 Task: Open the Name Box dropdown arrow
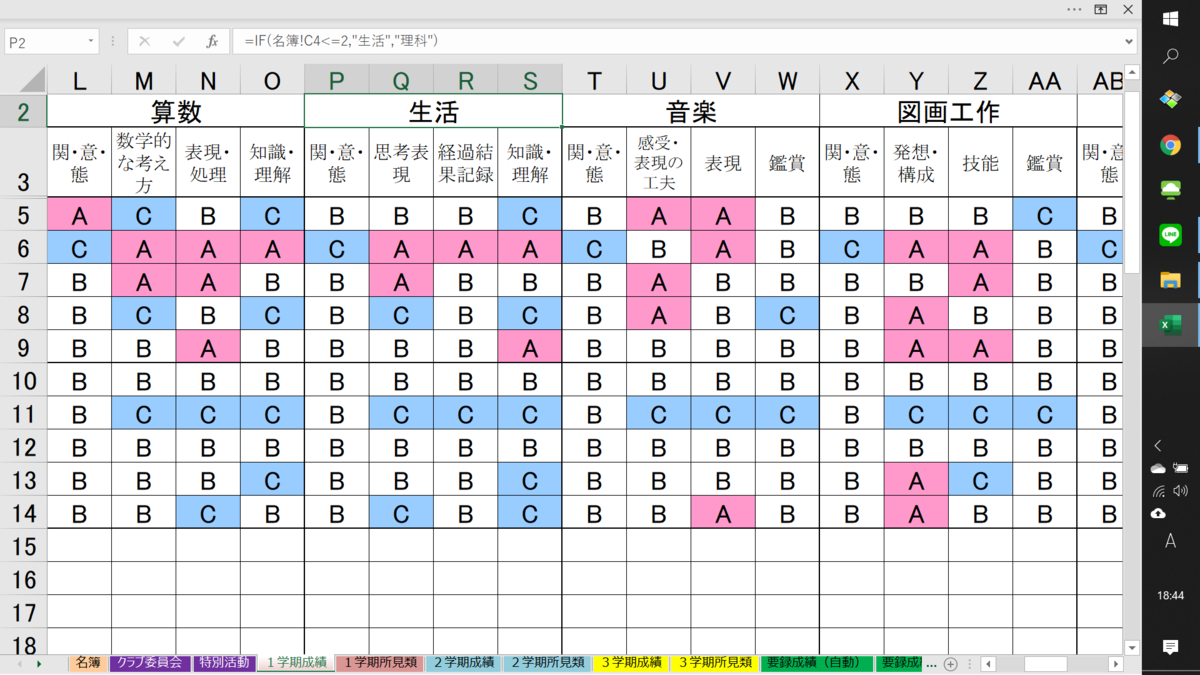[x=91, y=42]
